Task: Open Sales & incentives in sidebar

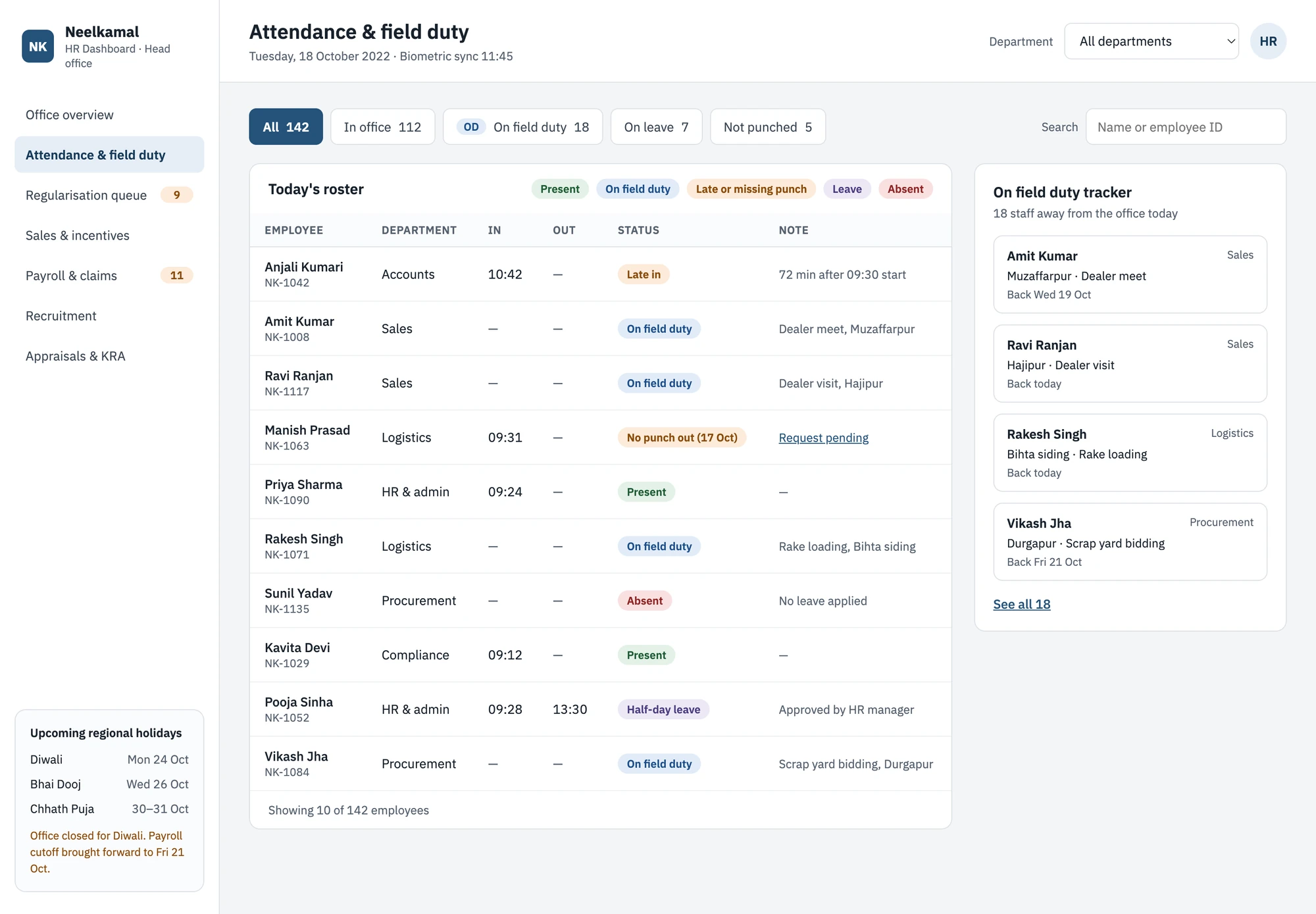Action: (x=109, y=236)
